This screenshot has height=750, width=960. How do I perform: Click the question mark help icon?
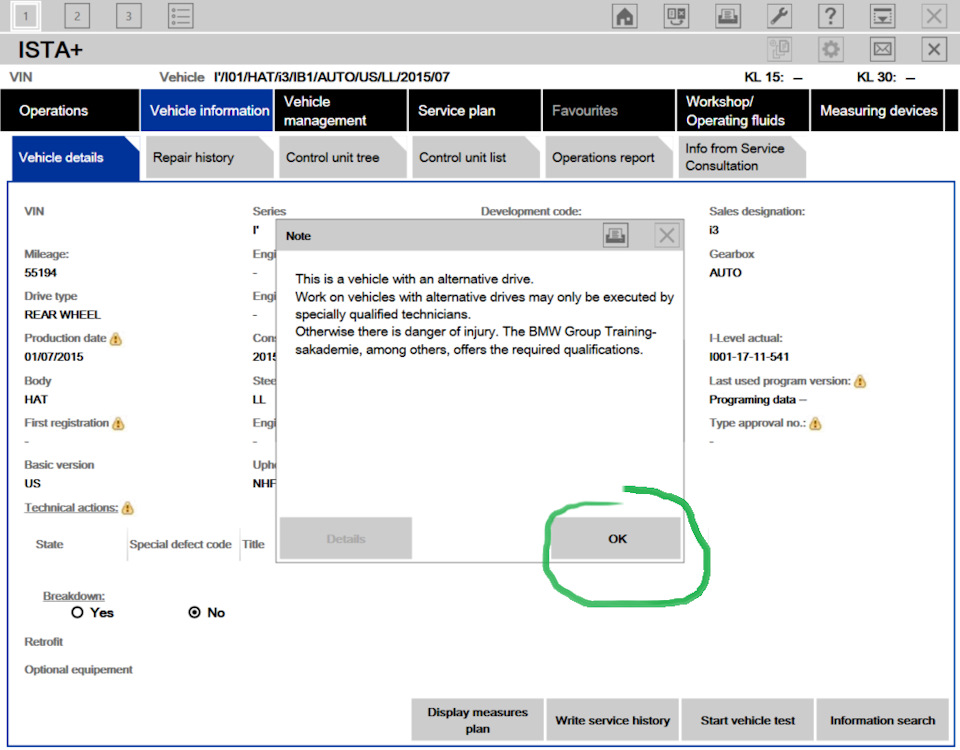coord(830,16)
